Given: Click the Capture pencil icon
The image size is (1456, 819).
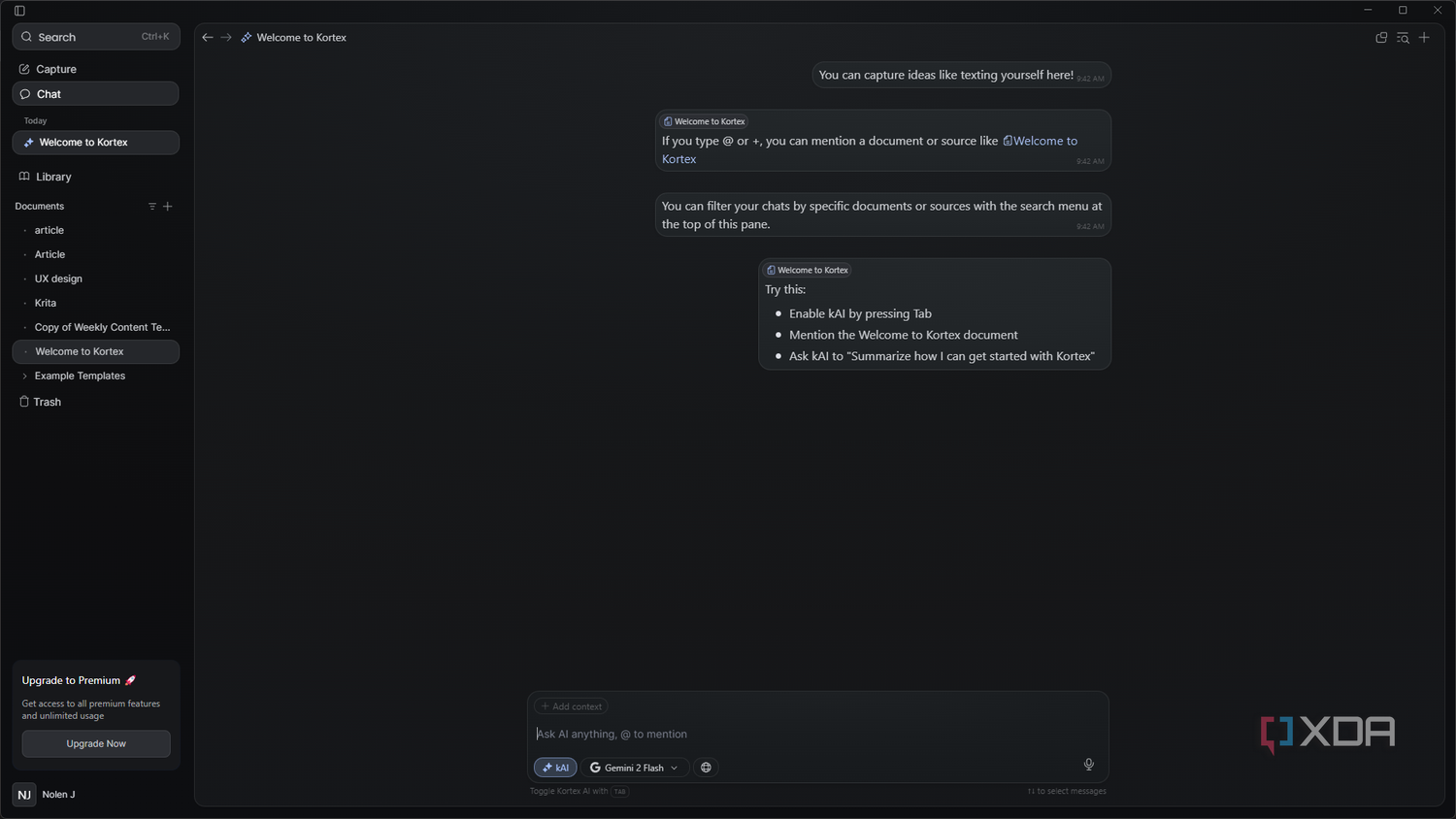Looking at the screenshot, I should (24, 69).
